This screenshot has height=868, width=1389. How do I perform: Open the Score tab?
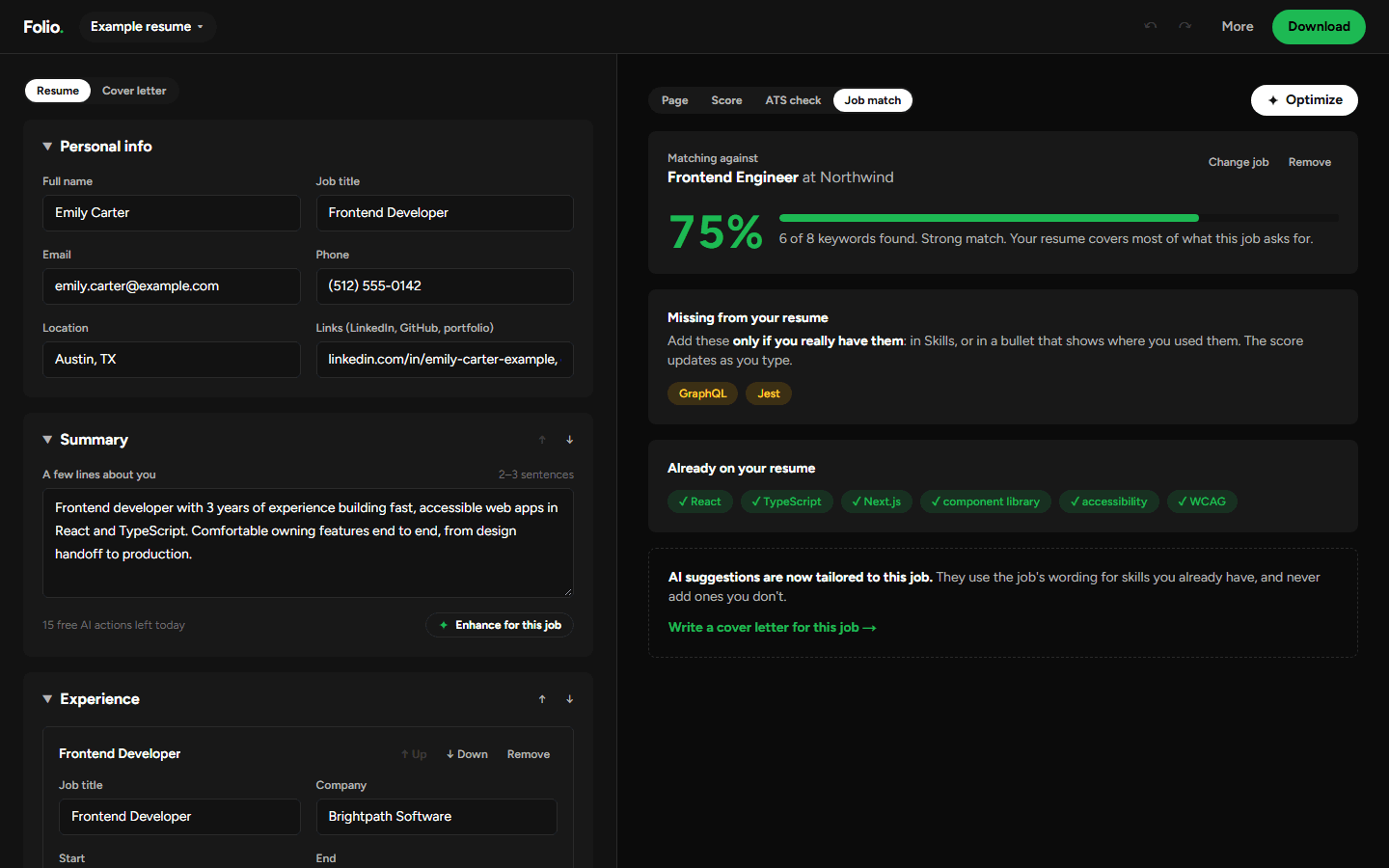click(x=726, y=100)
